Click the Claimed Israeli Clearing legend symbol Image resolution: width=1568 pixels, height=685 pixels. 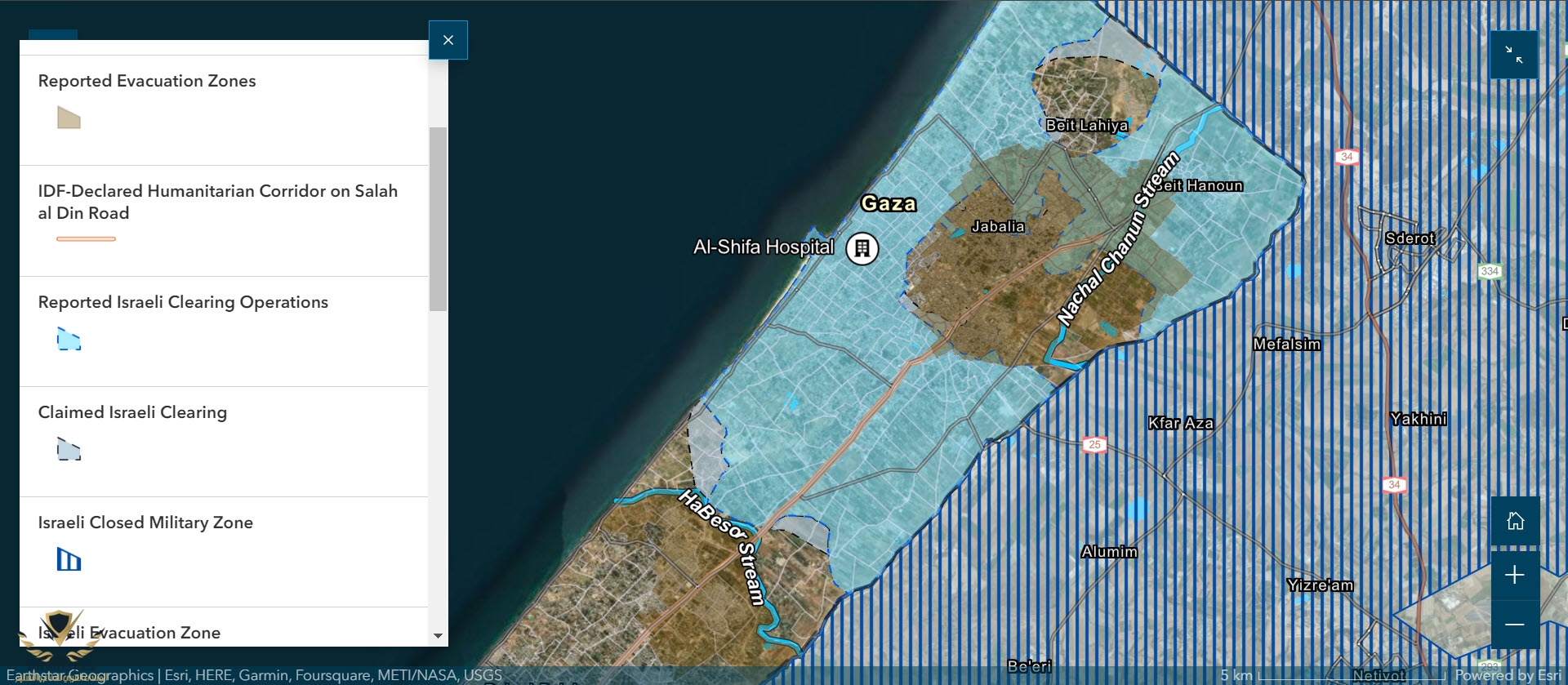tap(69, 449)
